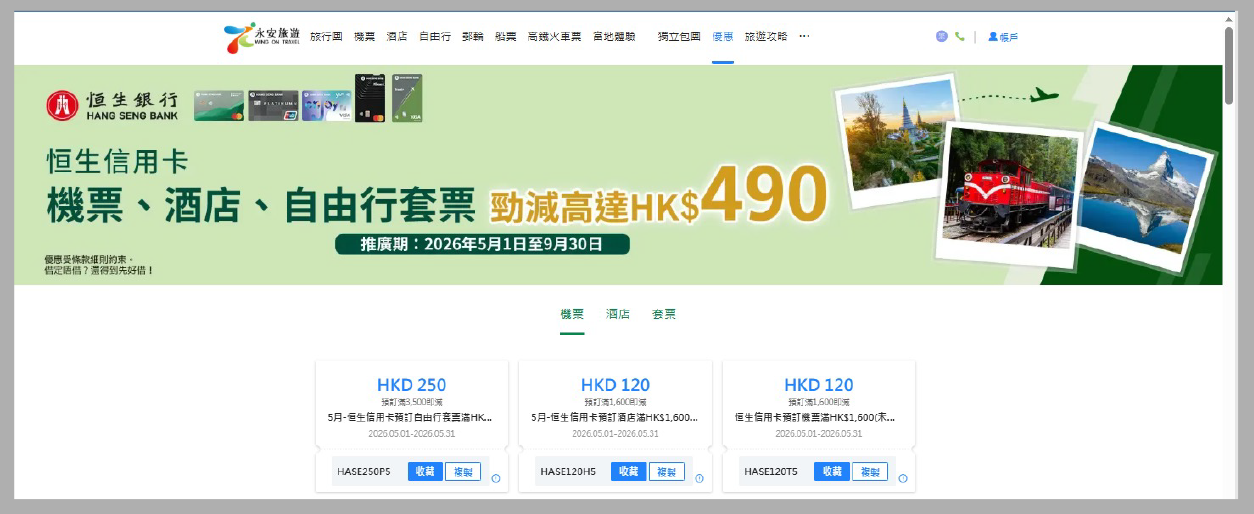The image size is (1254, 514).
Task: Expand the ··· more navigation menu
Action: pos(804,36)
